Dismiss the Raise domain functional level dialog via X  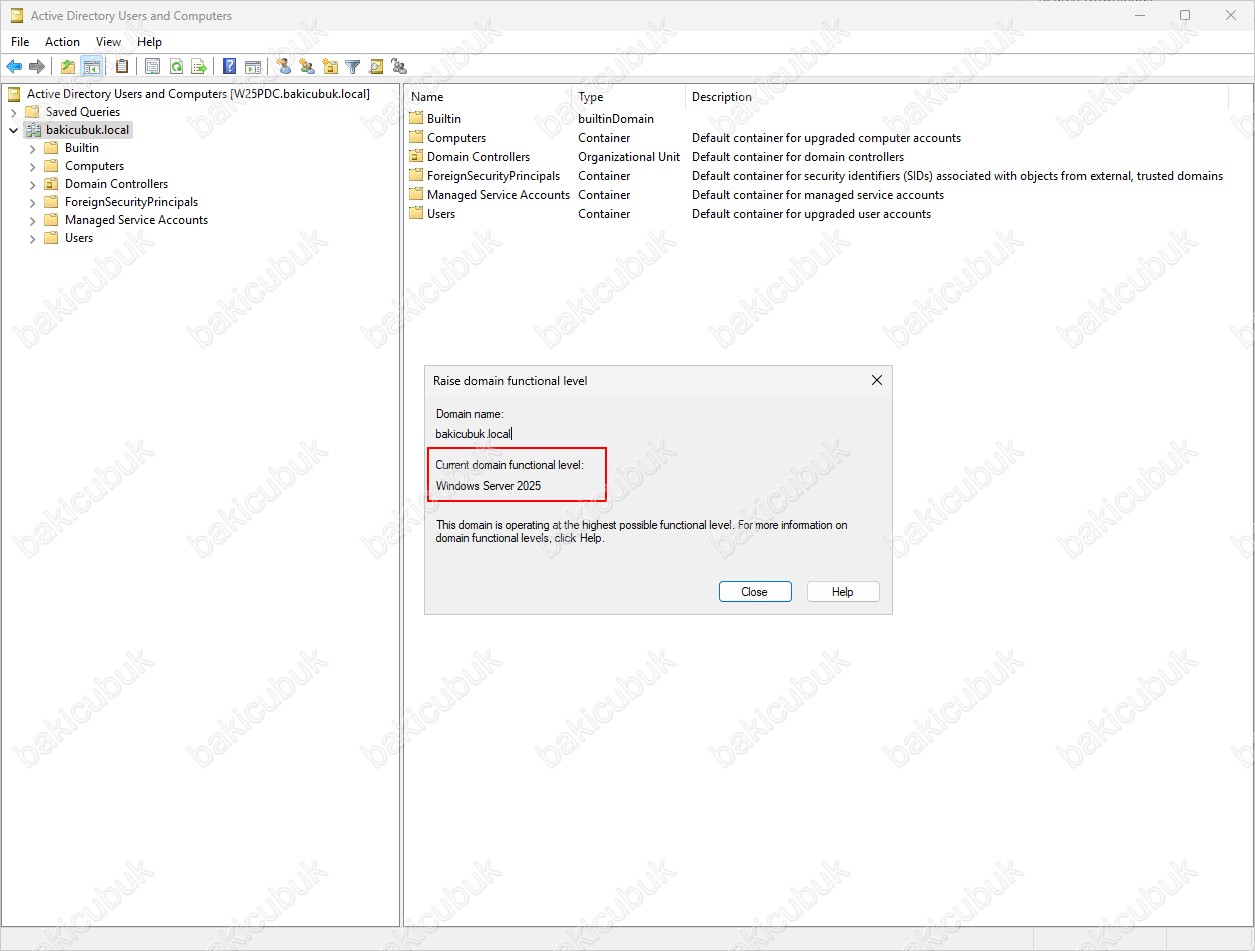pos(877,380)
